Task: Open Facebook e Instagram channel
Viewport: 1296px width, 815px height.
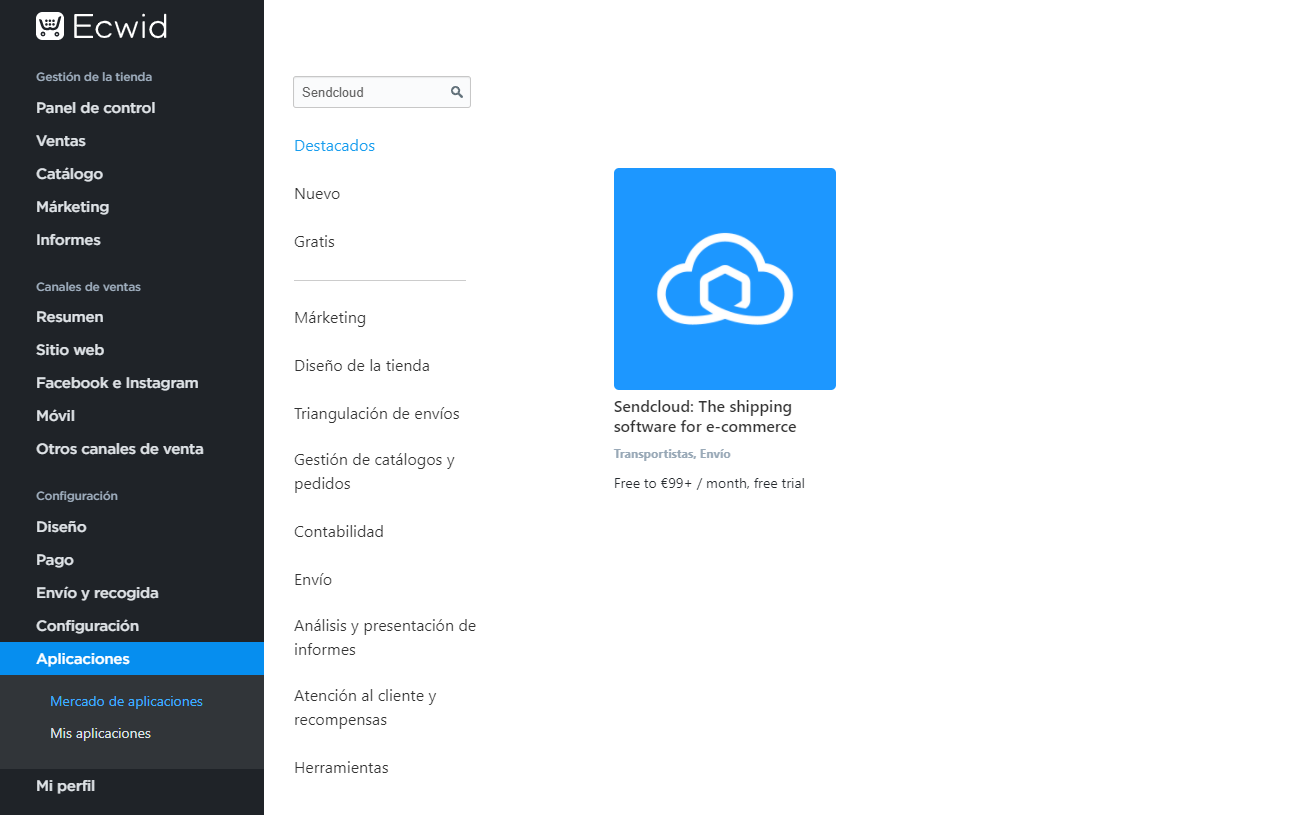Action: [x=117, y=383]
